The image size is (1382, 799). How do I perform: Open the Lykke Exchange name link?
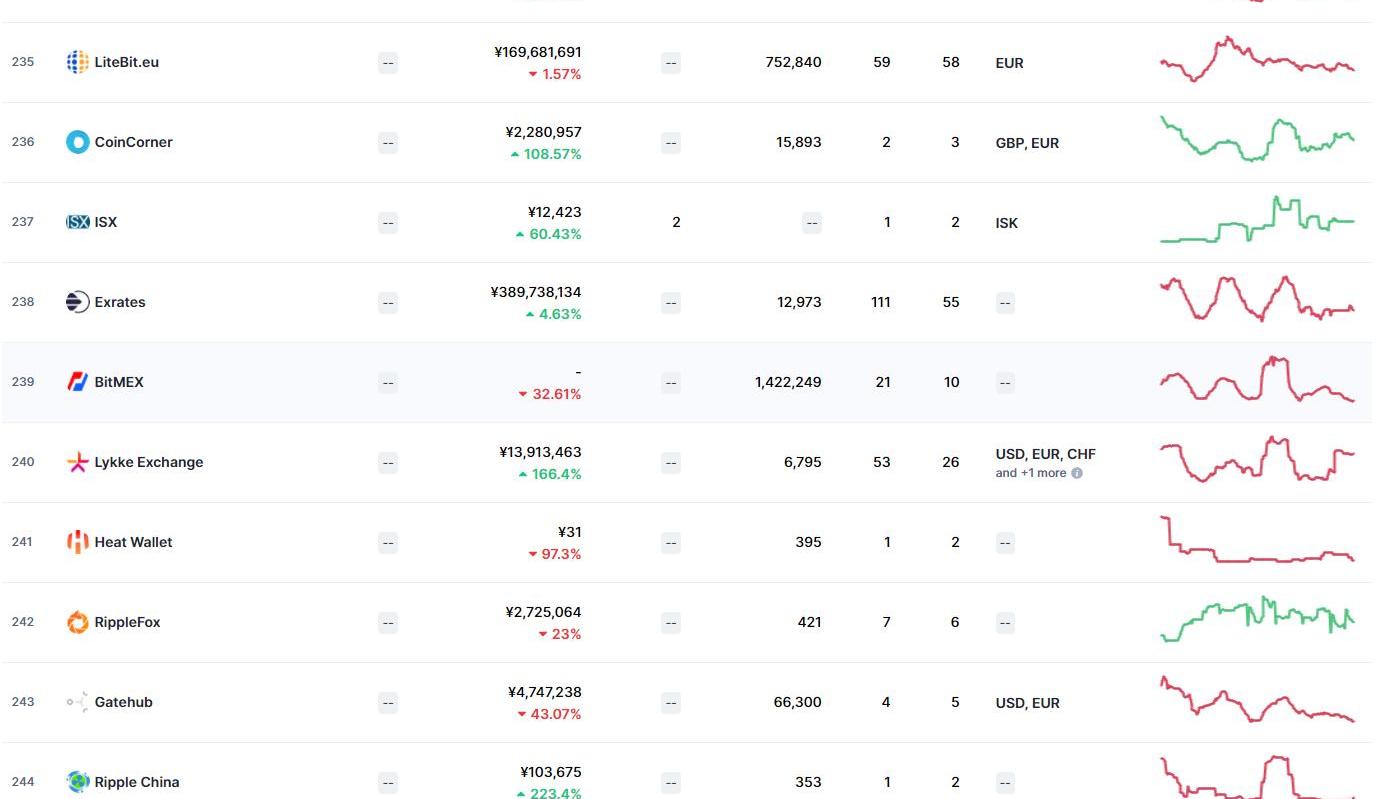point(148,462)
